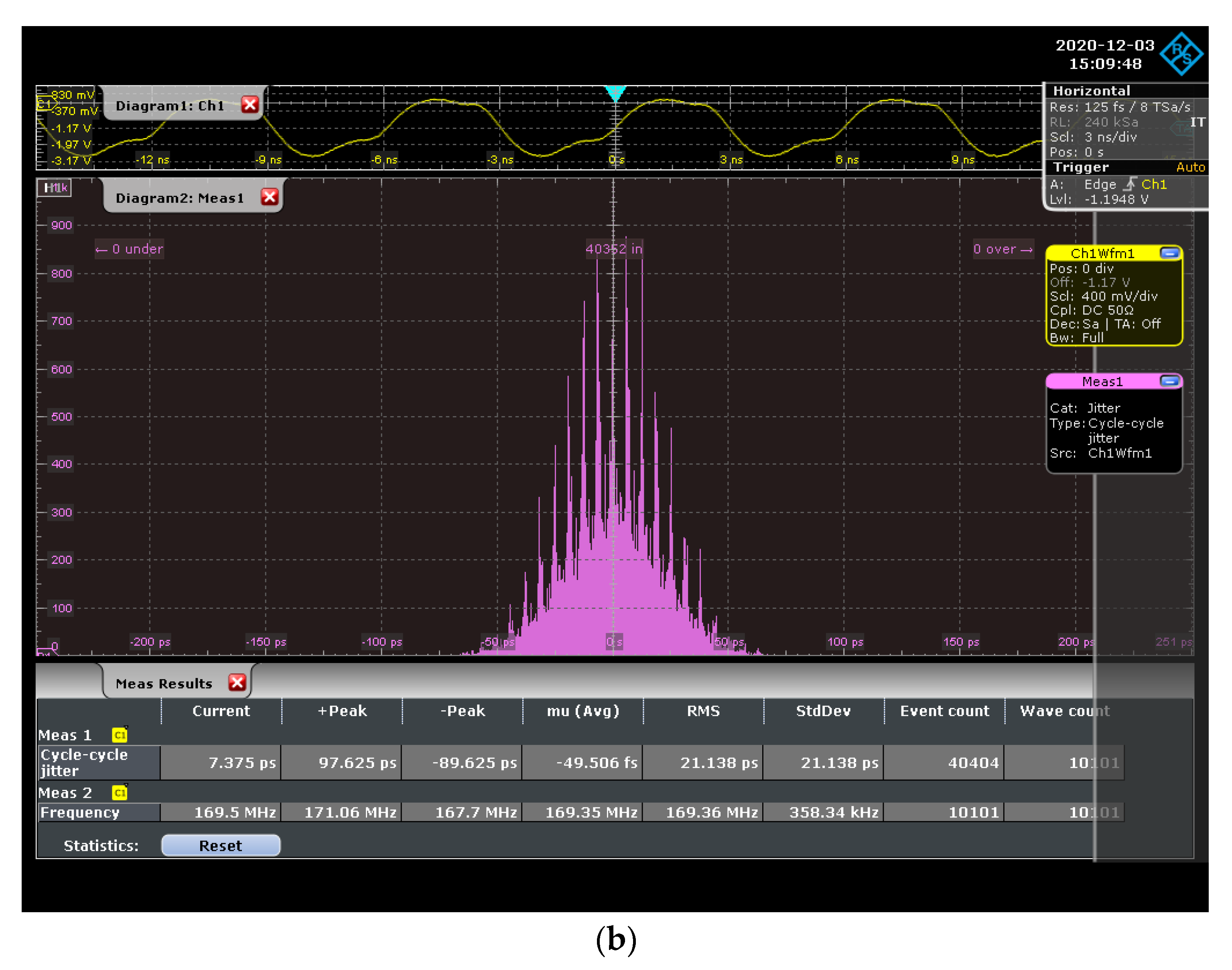Click the H1 histogram label icon
Viewport: 1232px width, 970px height.
tap(55, 187)
